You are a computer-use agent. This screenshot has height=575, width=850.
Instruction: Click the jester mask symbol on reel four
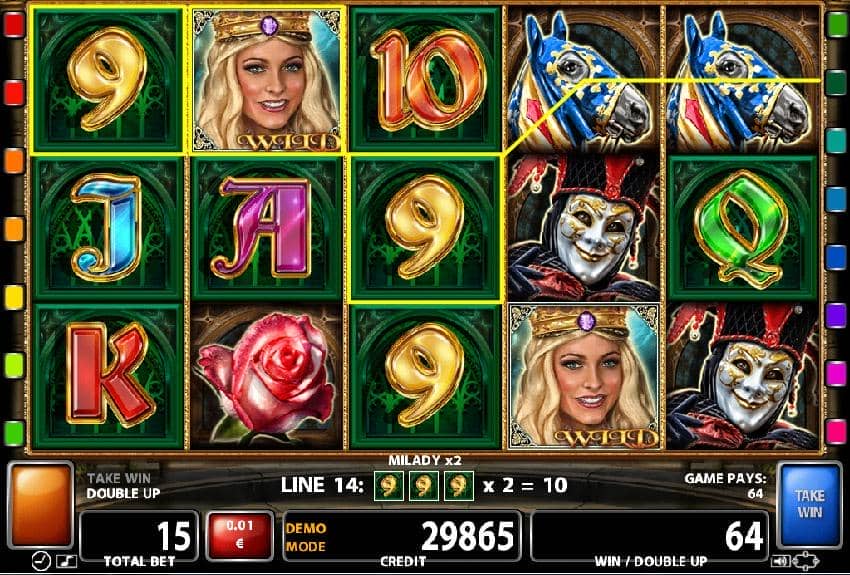coord(584,228)
